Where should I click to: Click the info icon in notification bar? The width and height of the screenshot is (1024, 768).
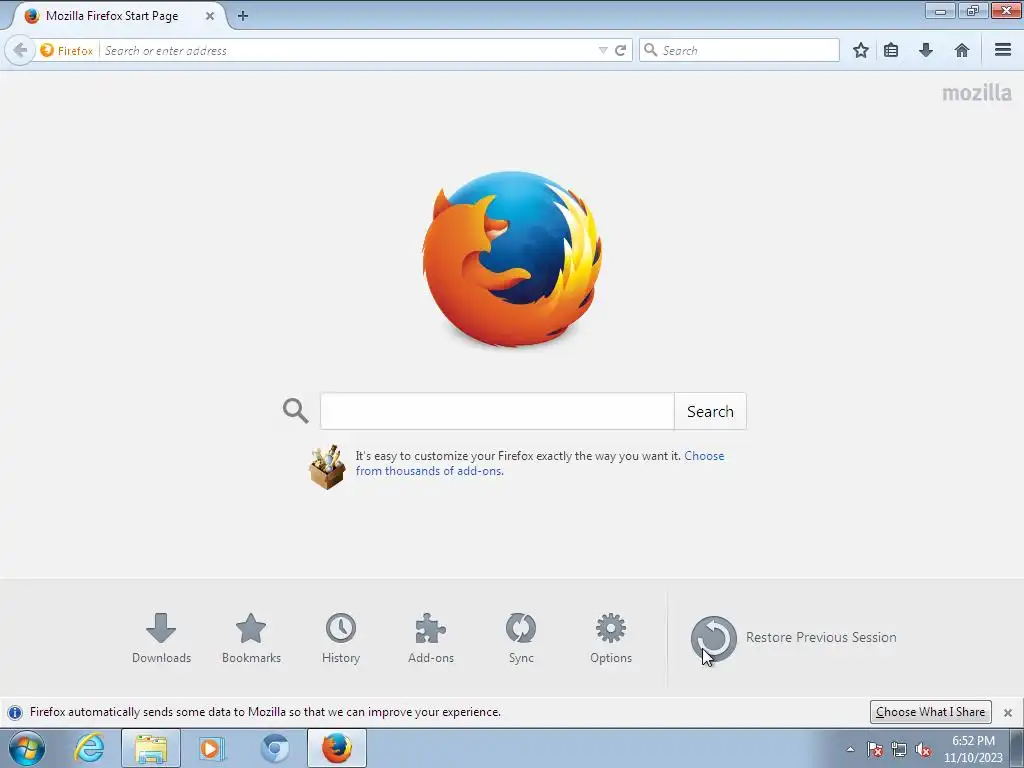[x=14, y=712]
